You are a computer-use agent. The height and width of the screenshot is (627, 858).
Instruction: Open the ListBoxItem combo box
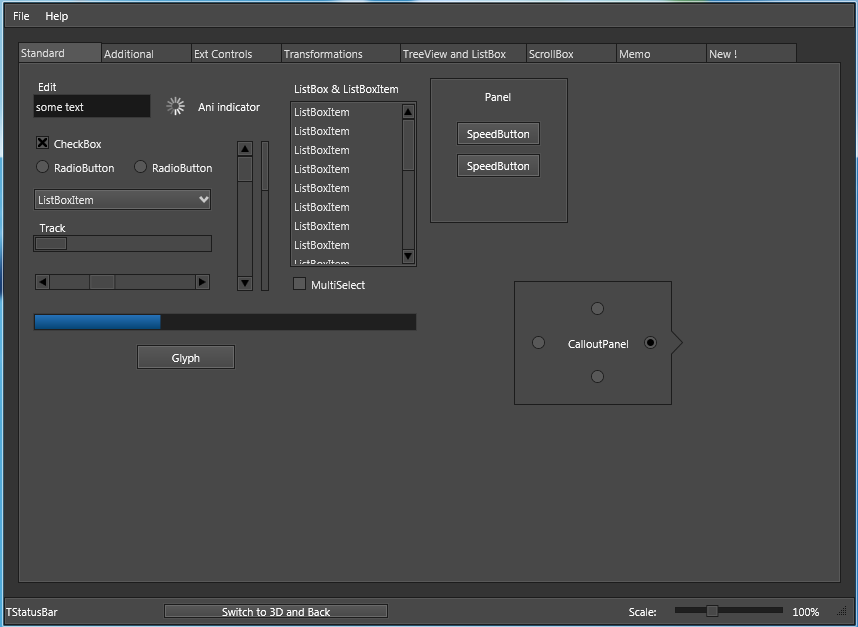point(123,200)
